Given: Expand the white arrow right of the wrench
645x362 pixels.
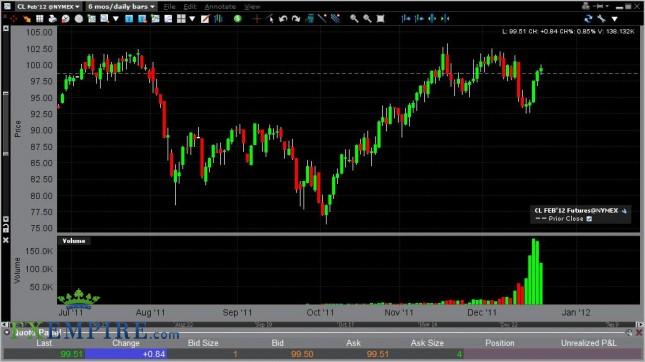Looking at the screenshot, I should click(615, 19).
